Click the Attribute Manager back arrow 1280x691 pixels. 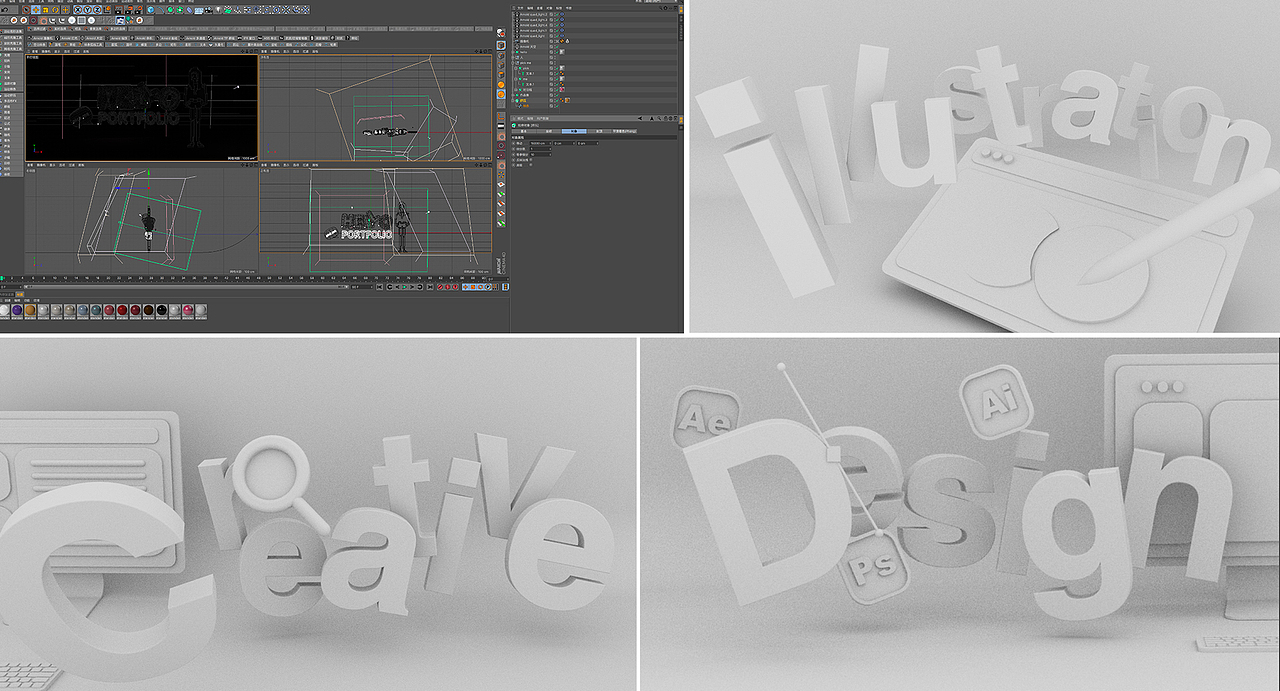(640, 118)
